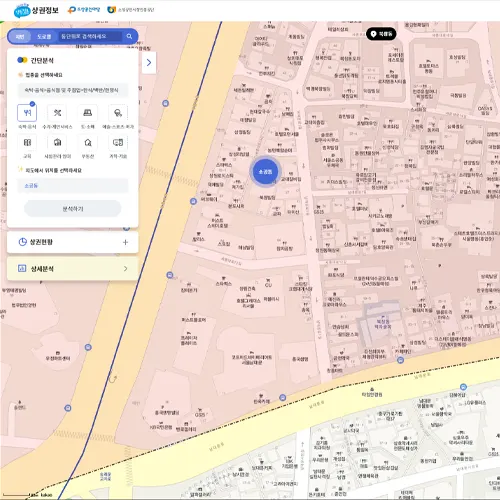Click the black 북창동 location pill

click(x=381, y=34)
